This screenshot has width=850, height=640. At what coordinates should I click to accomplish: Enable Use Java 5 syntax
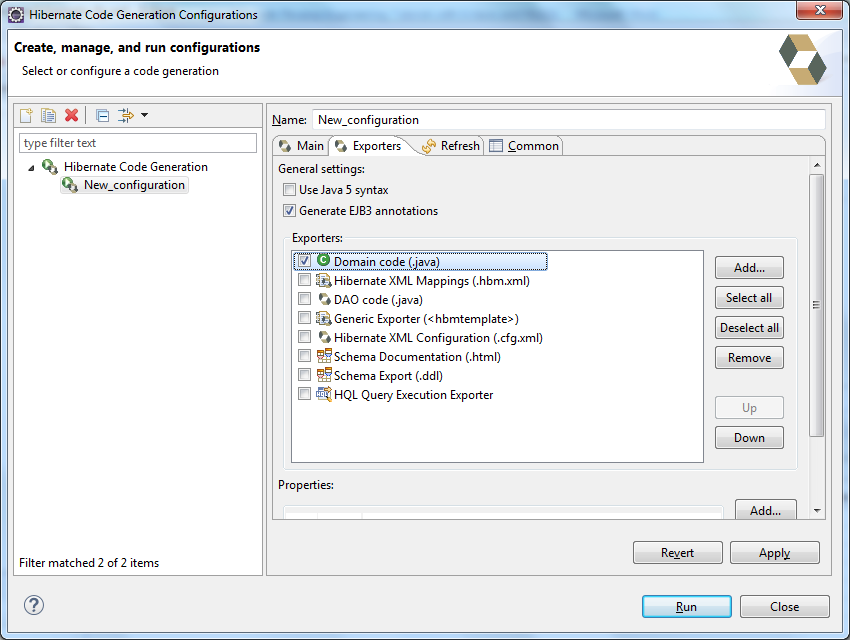point(289,190)
